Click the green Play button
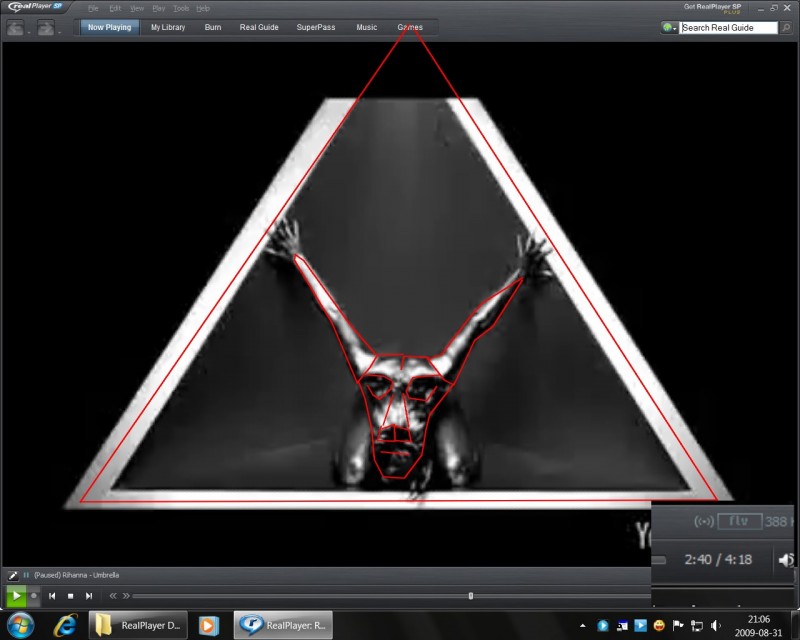Image resolution: width=800 pixels, height=640 pixels. (16, 596)
